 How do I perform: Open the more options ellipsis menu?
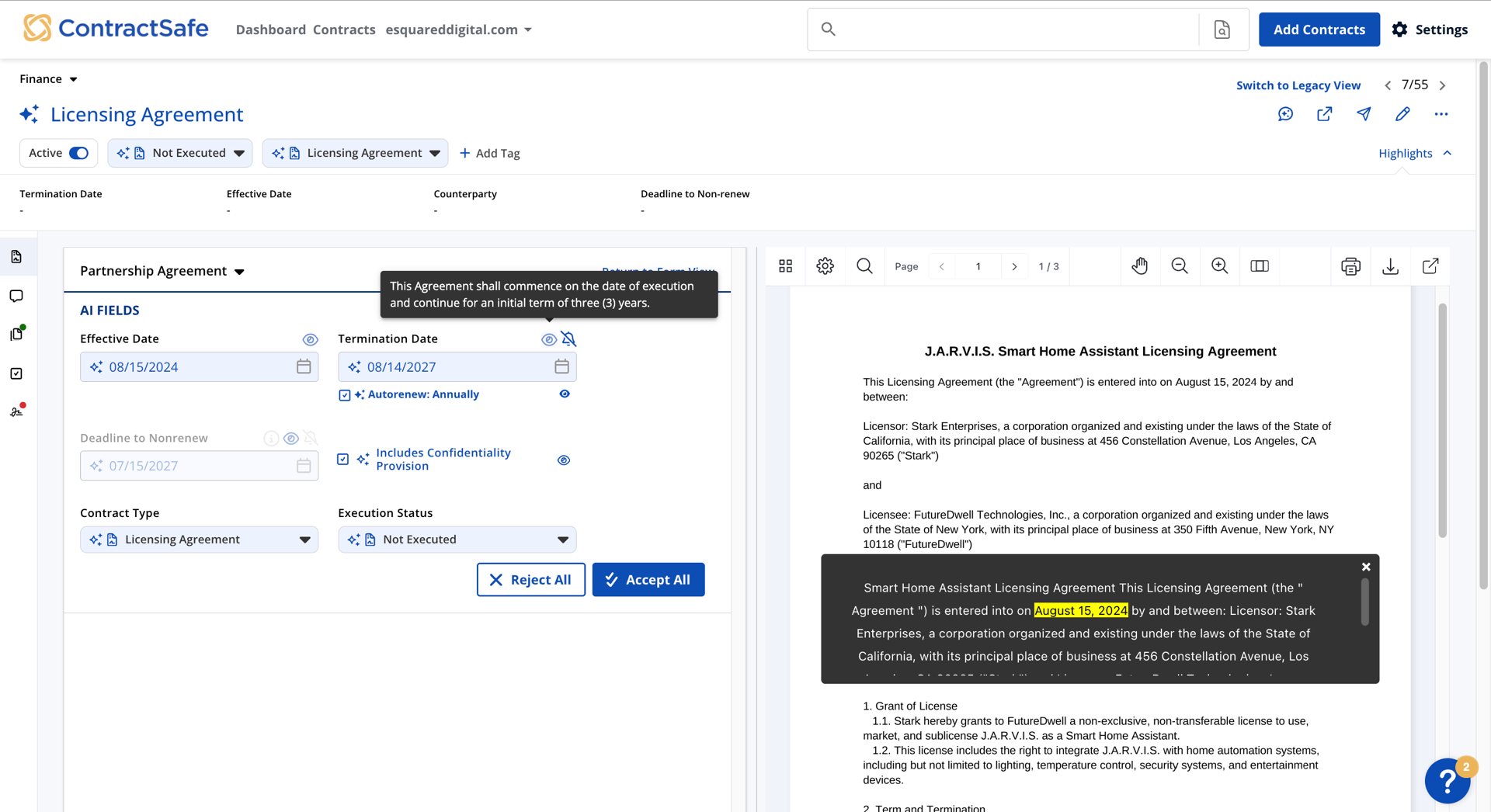pyautogui.click(x=1441, y=114)
